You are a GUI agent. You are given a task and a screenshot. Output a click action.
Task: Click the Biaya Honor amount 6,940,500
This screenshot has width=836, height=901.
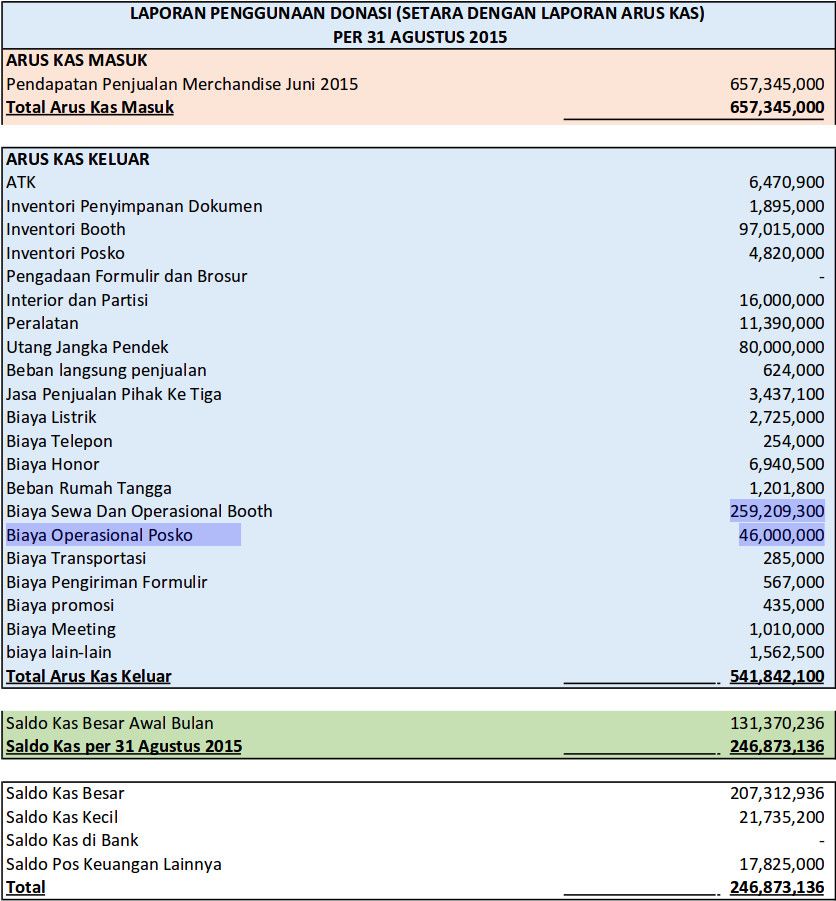(x=786, y=464)
